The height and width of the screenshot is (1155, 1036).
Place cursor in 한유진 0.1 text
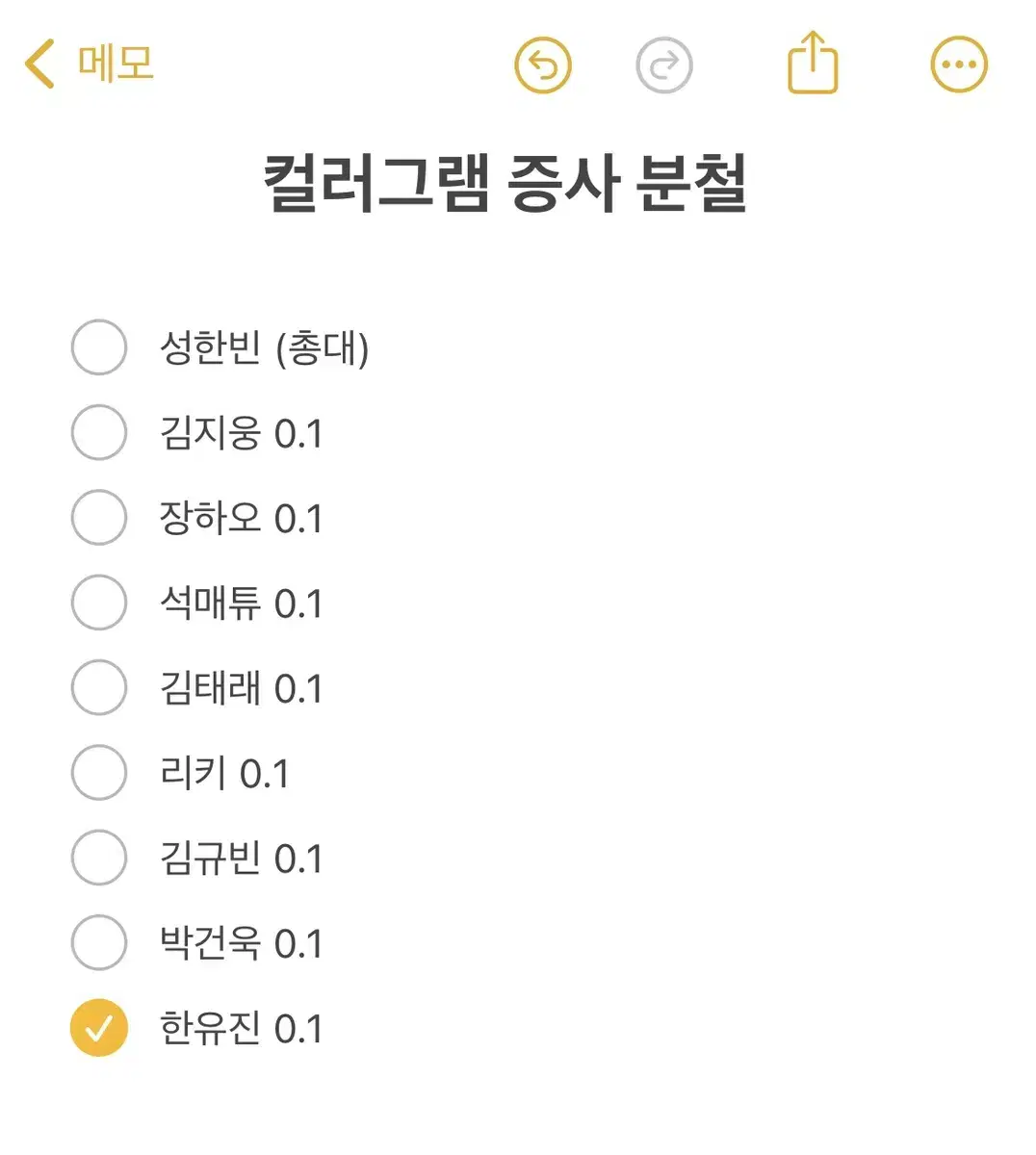coord(241,1028)
